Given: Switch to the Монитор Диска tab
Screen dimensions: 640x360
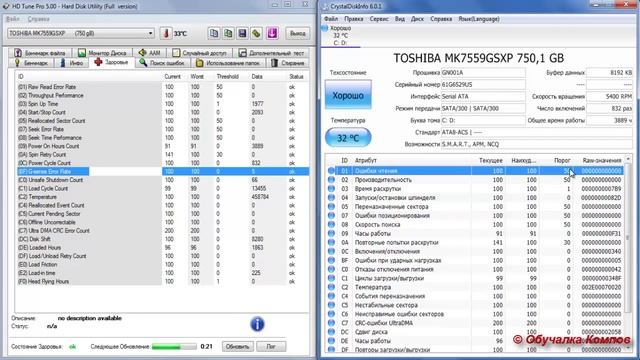Looking at the screenshot, I should pos(102,53).
